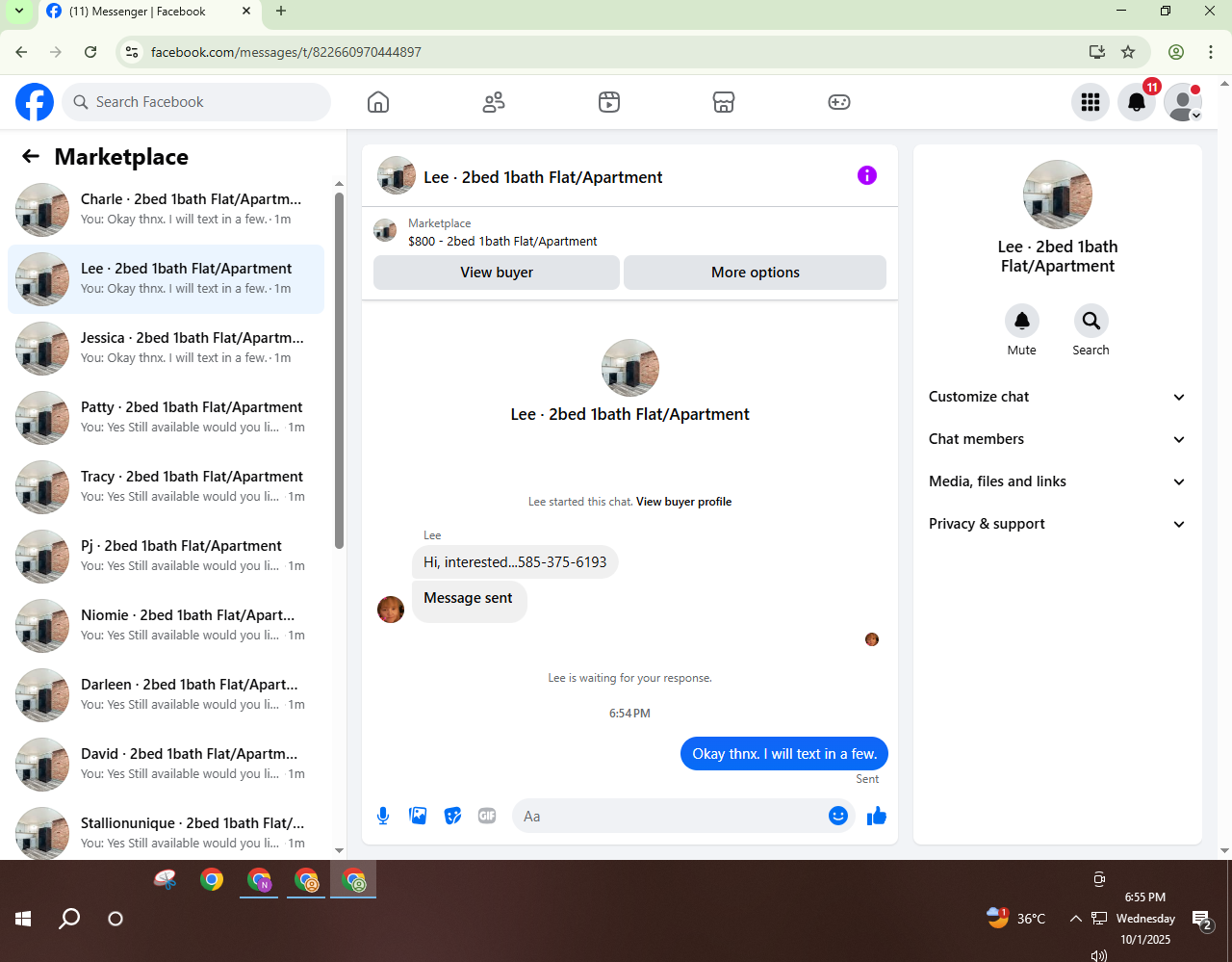
Task: Open the David conversation
Action: [167, 765]
